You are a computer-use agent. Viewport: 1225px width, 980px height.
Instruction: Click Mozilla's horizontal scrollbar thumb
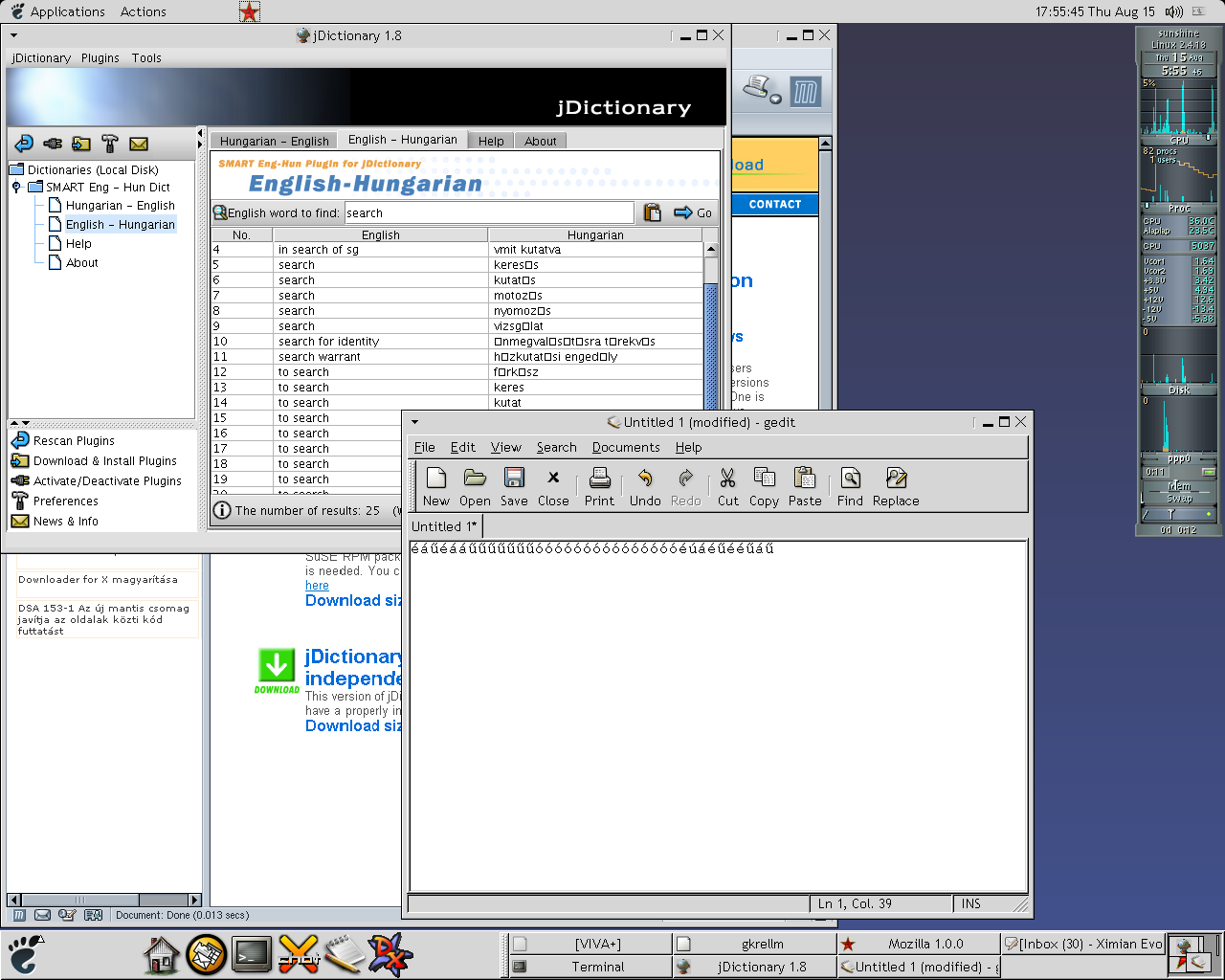click(x=80, y=900)
